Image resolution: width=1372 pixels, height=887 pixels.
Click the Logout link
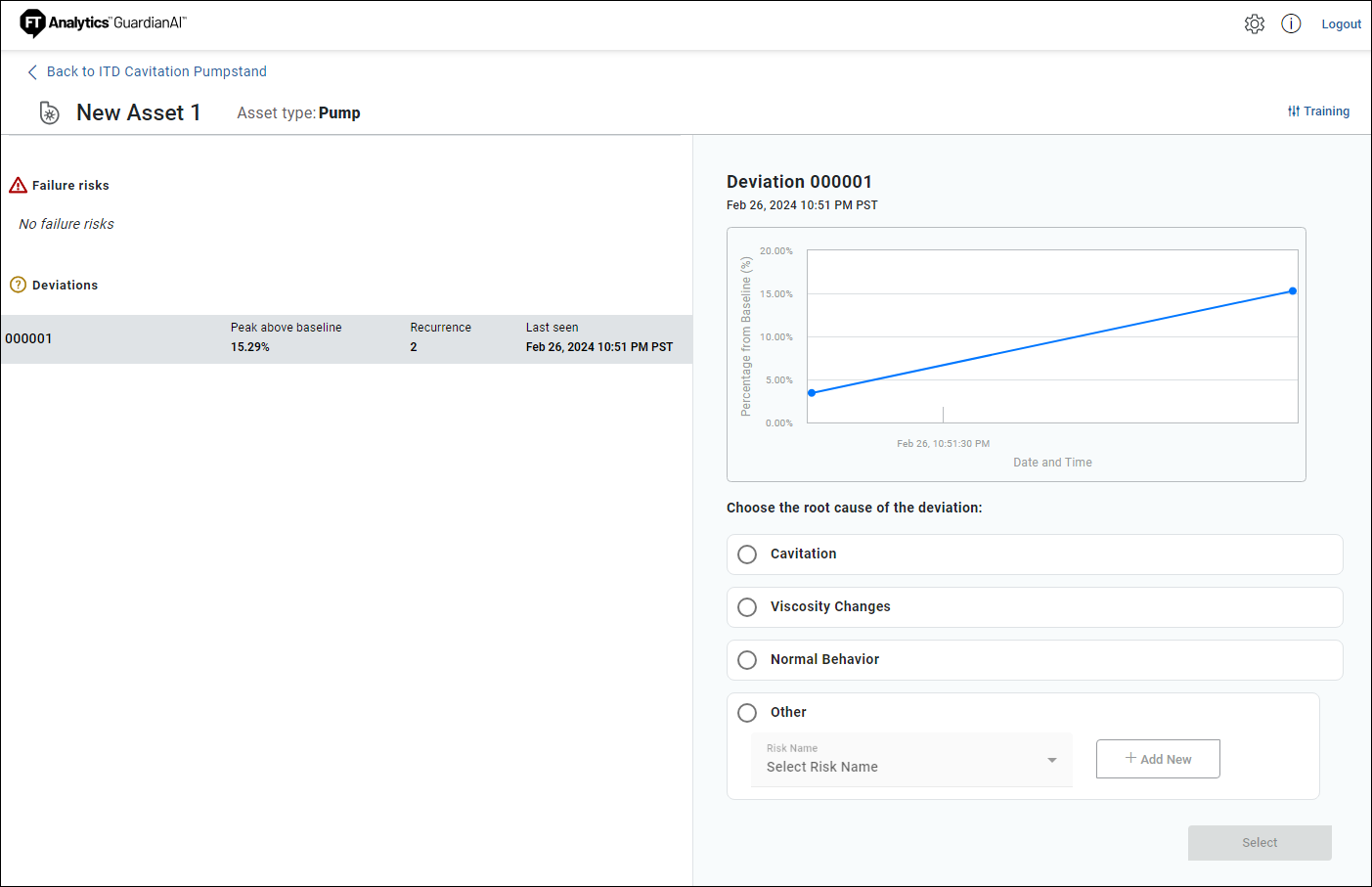1341,24
